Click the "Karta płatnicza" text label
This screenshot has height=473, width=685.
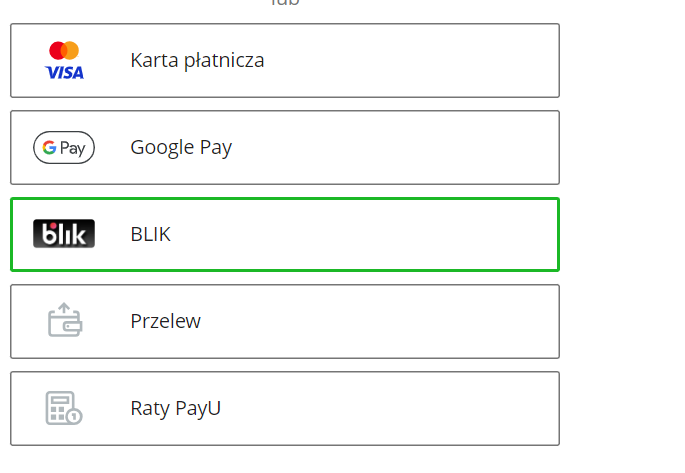[197, 60]
